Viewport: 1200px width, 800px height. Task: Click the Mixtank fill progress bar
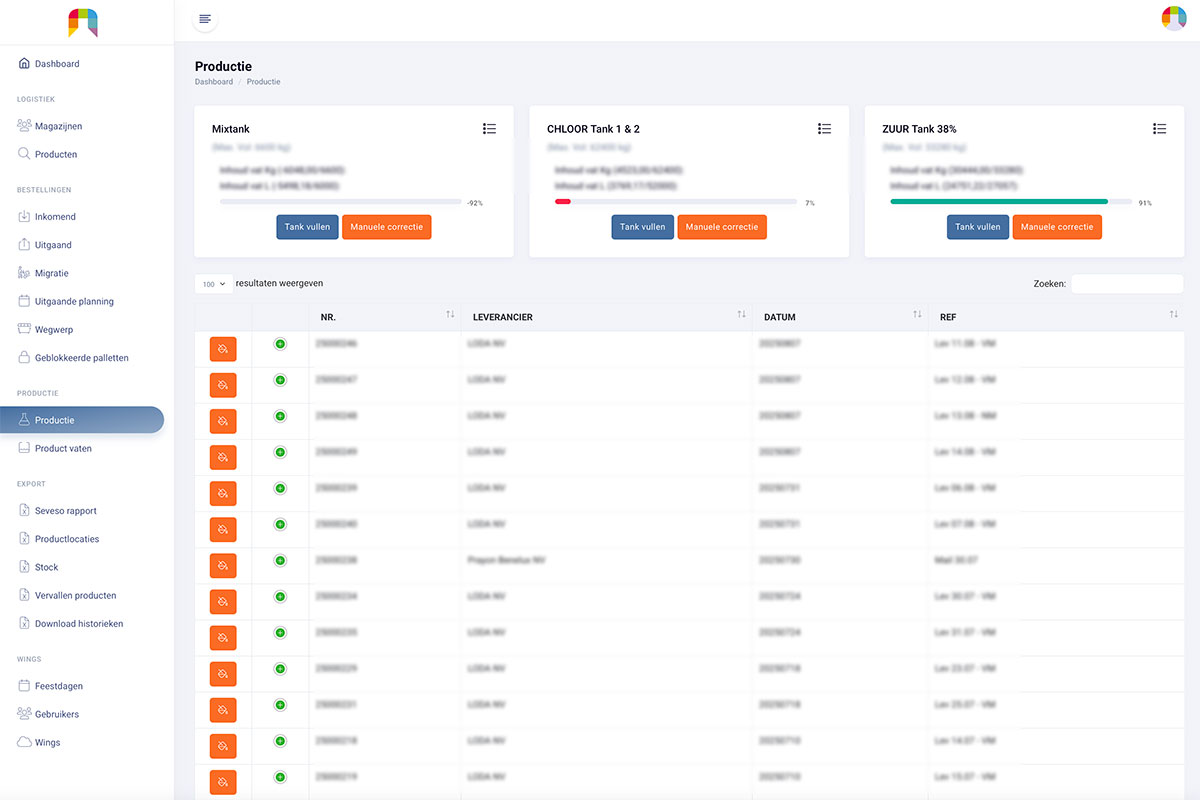click(x=341, y=202)
